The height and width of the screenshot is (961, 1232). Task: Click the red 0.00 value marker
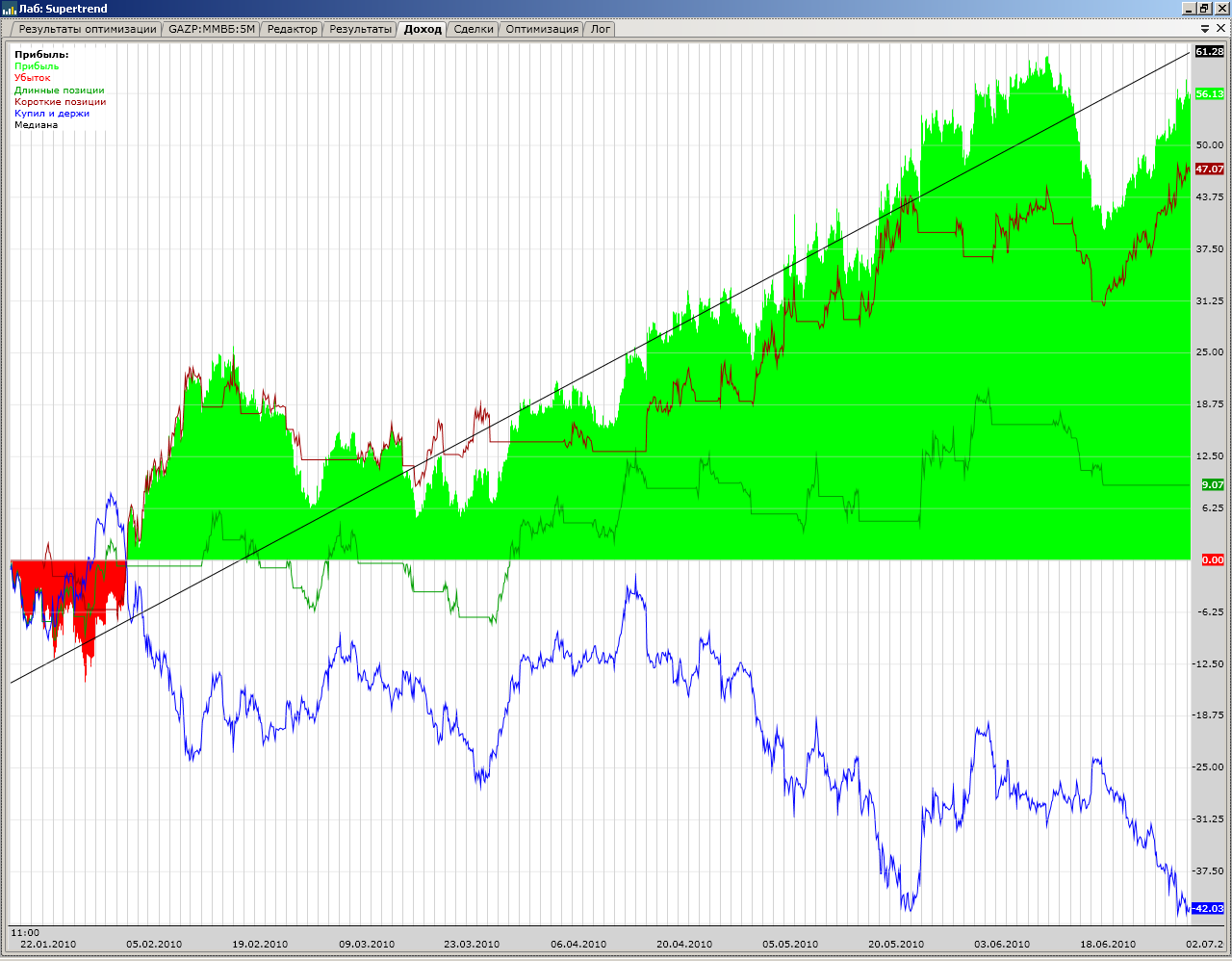[1213, 560]
